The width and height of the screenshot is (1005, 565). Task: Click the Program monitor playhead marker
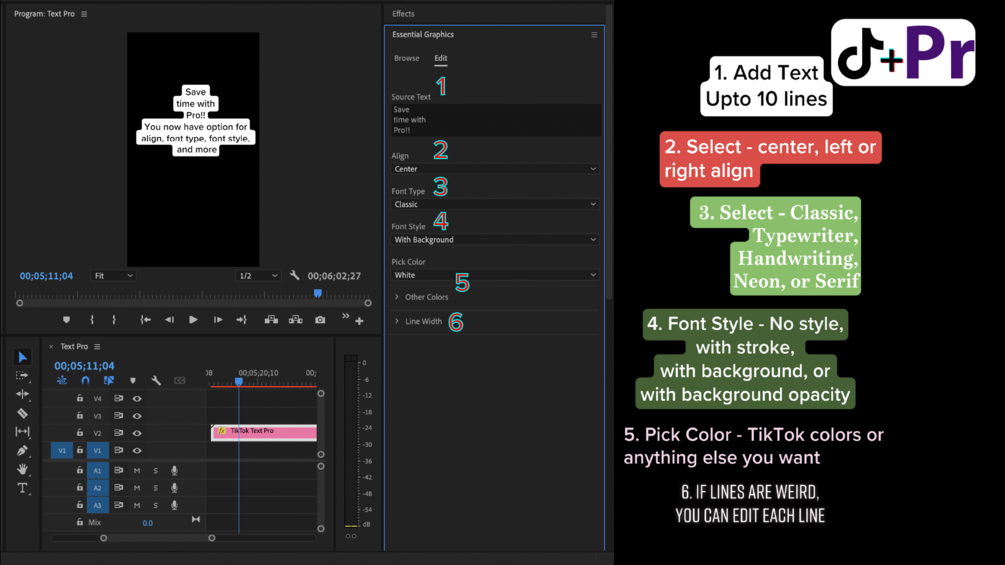[x=318, y=293]
